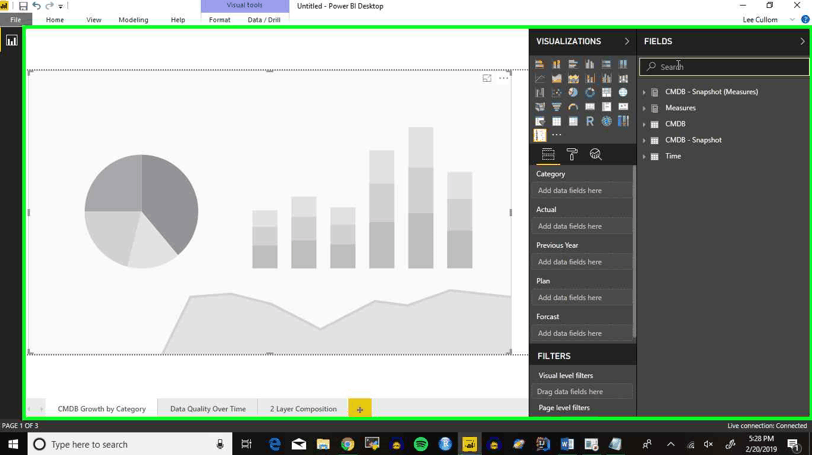813x455 pixels.
Task: Select the R script visual
Action: point(590,121)
